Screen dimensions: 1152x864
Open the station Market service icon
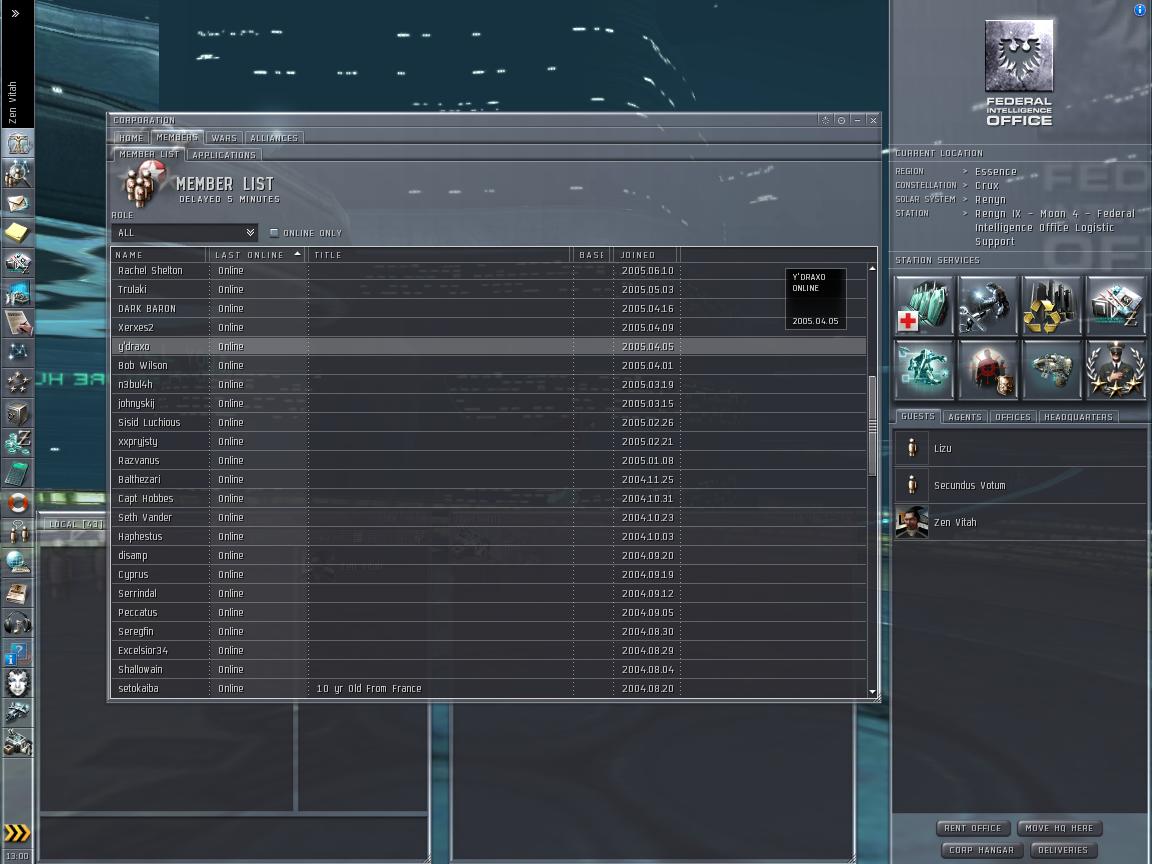[1115, 306]
